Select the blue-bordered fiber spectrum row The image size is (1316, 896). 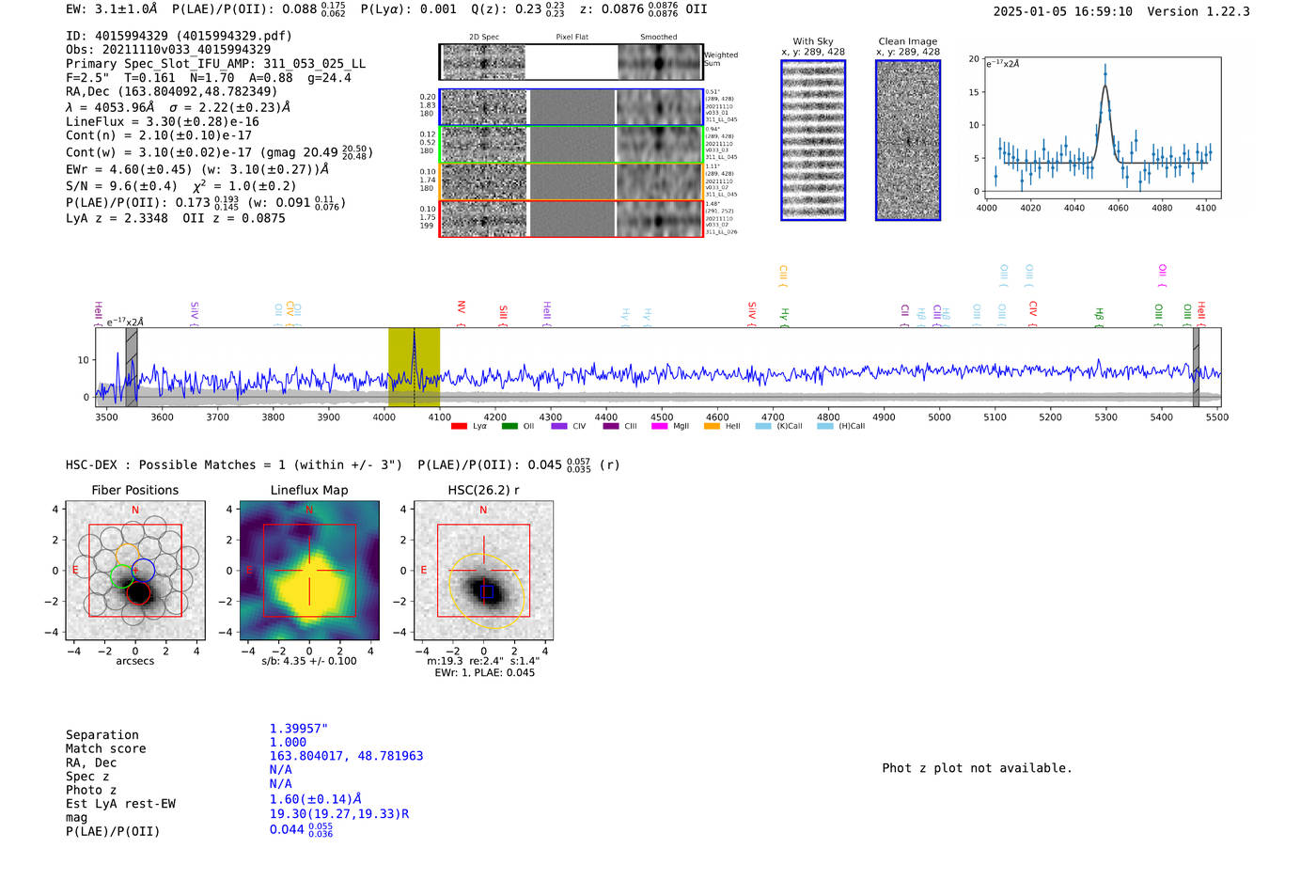click(571, 107)
